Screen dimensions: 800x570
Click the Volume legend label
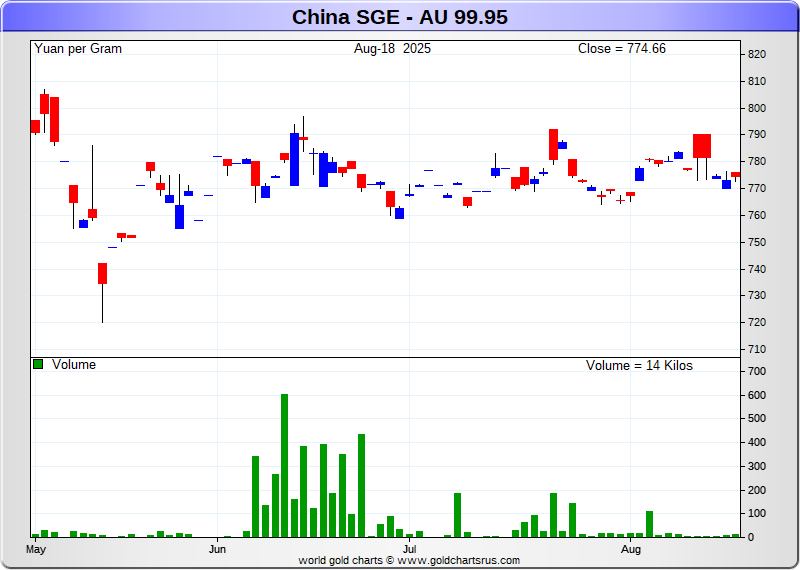(74, 364)
